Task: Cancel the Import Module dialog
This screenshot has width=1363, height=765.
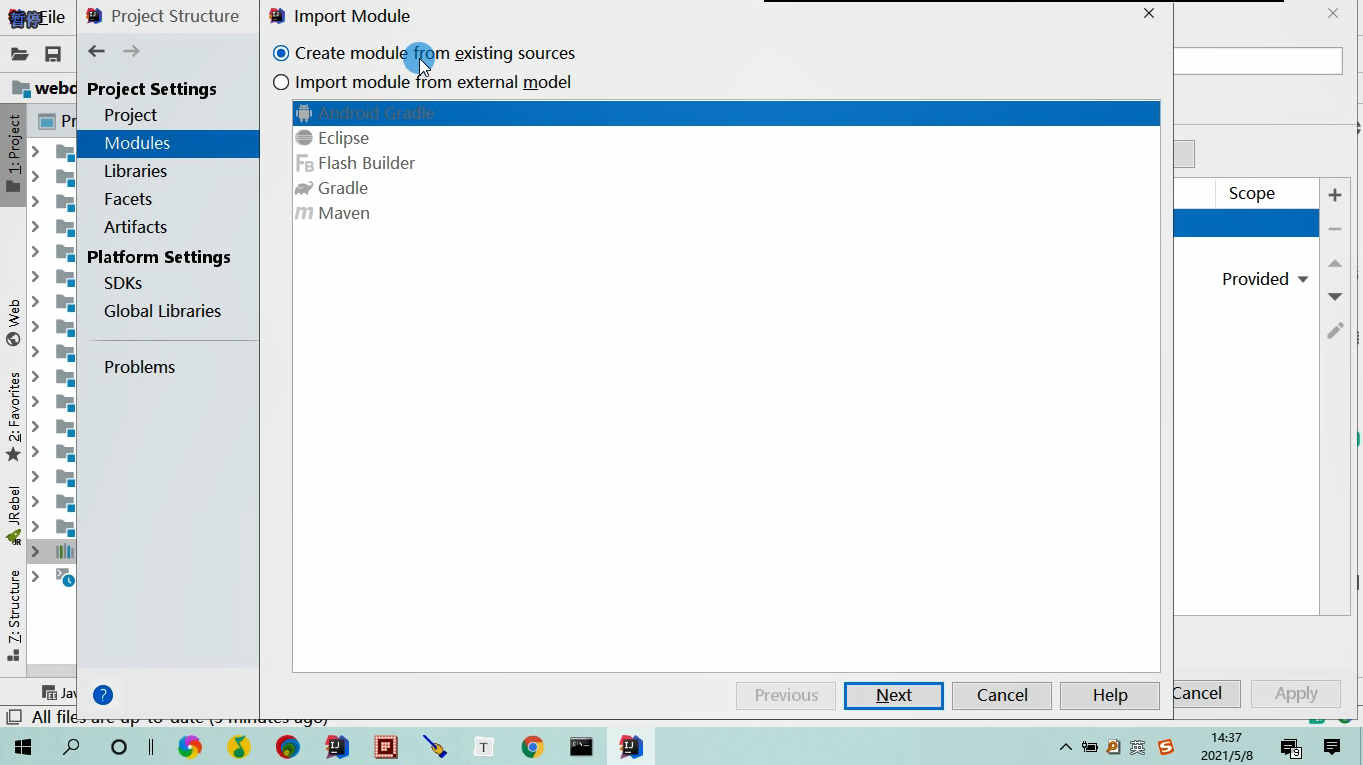Action: tap(1002, 695)
